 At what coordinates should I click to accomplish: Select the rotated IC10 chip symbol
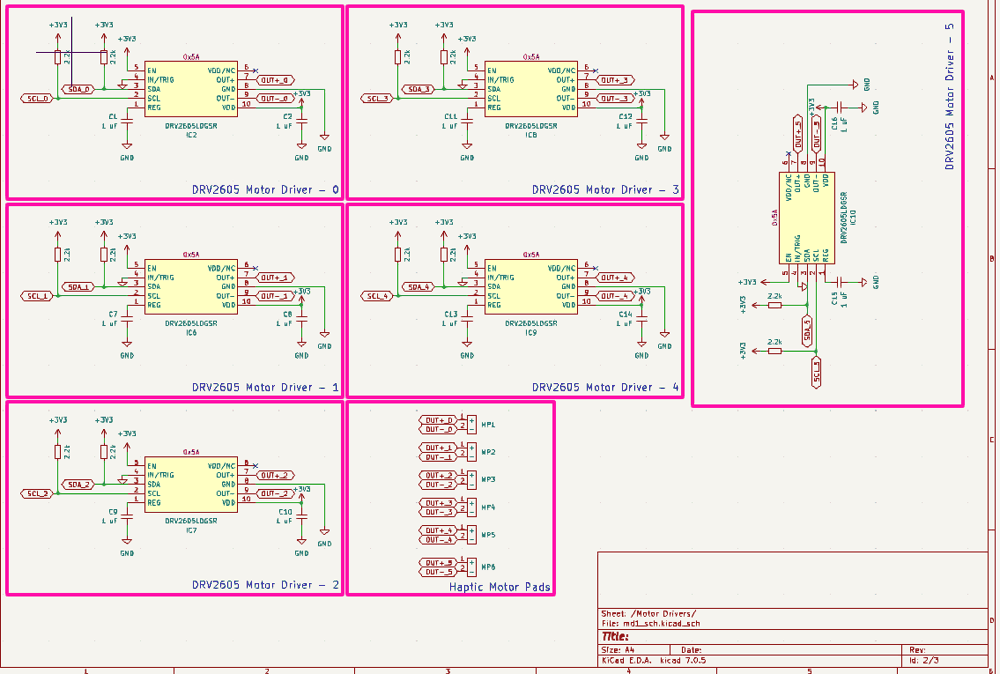click(807, 218)
